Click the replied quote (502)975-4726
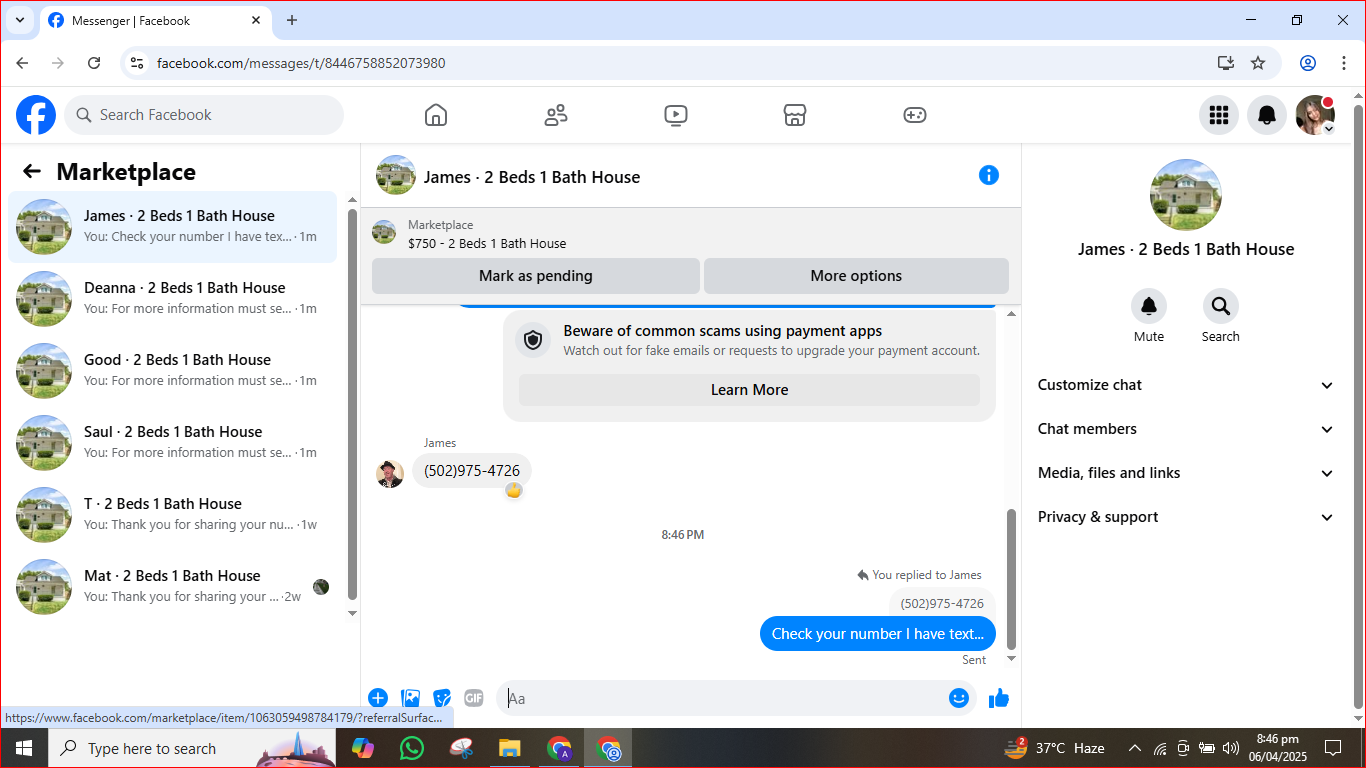Image resolution: width=1366 pixels, height=768 pixels. (x=942, y=603)
